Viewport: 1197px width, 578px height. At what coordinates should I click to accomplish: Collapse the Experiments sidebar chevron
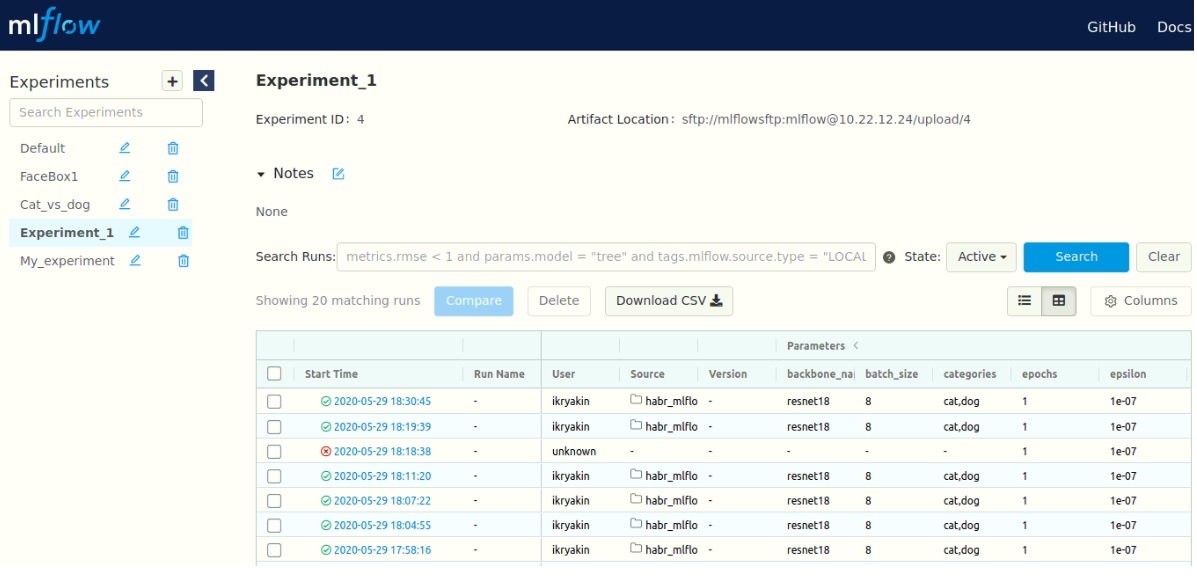204,81
